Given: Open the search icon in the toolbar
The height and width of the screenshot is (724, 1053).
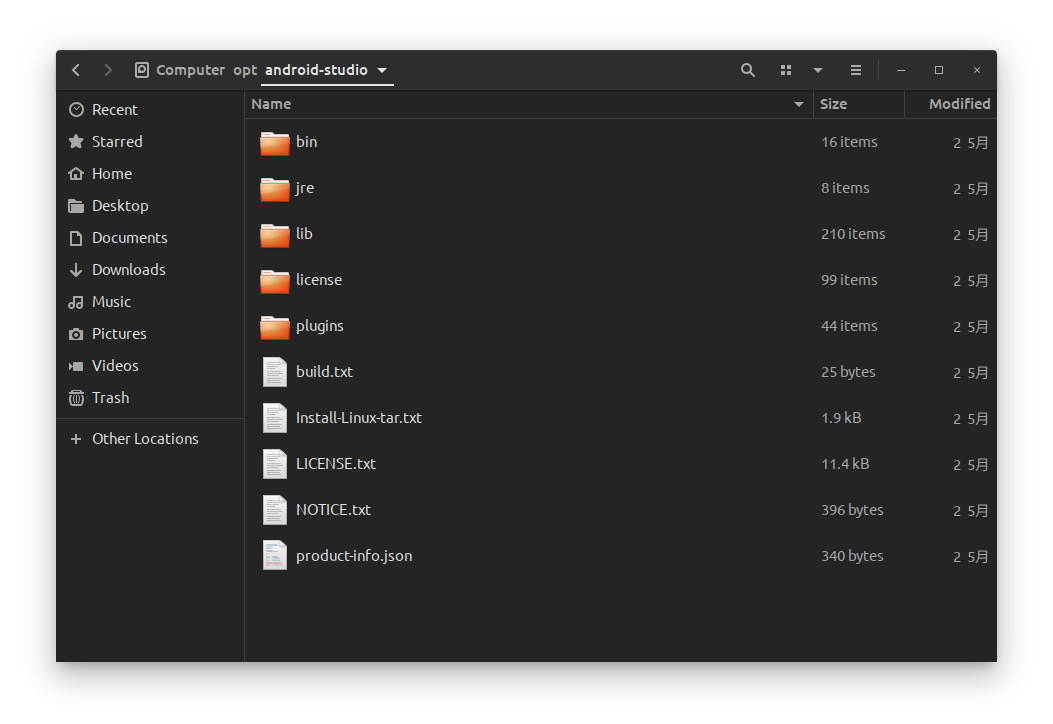Looking at the screenshot, I should click(x=748, y=70).
